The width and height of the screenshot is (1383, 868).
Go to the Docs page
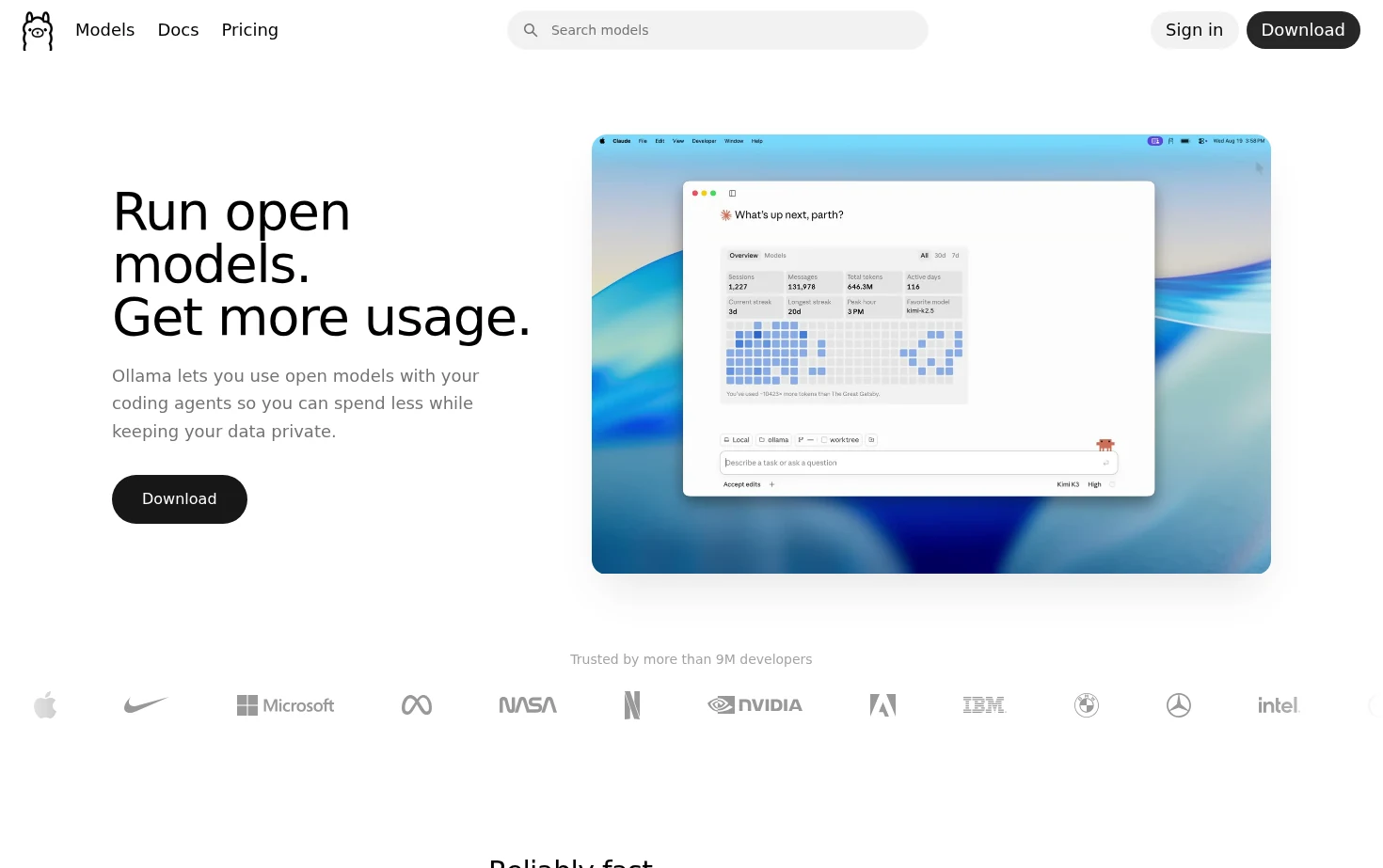(x=179, y=30)
